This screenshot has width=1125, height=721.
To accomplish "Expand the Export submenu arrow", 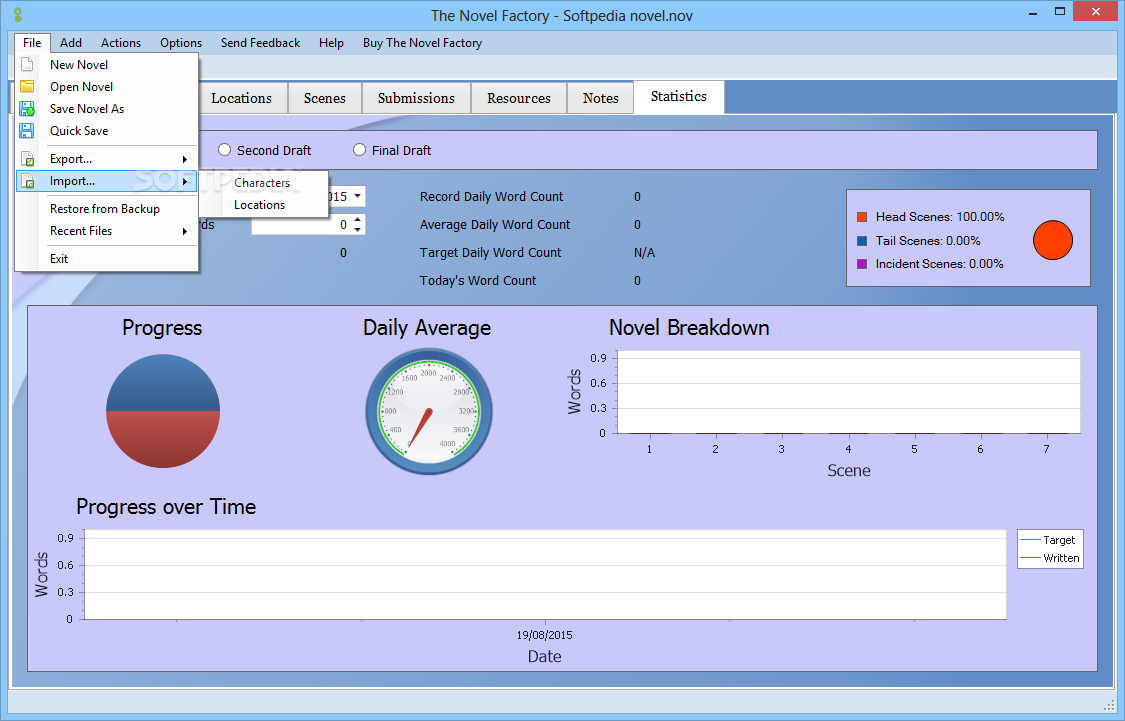I will tap(185, 159).
